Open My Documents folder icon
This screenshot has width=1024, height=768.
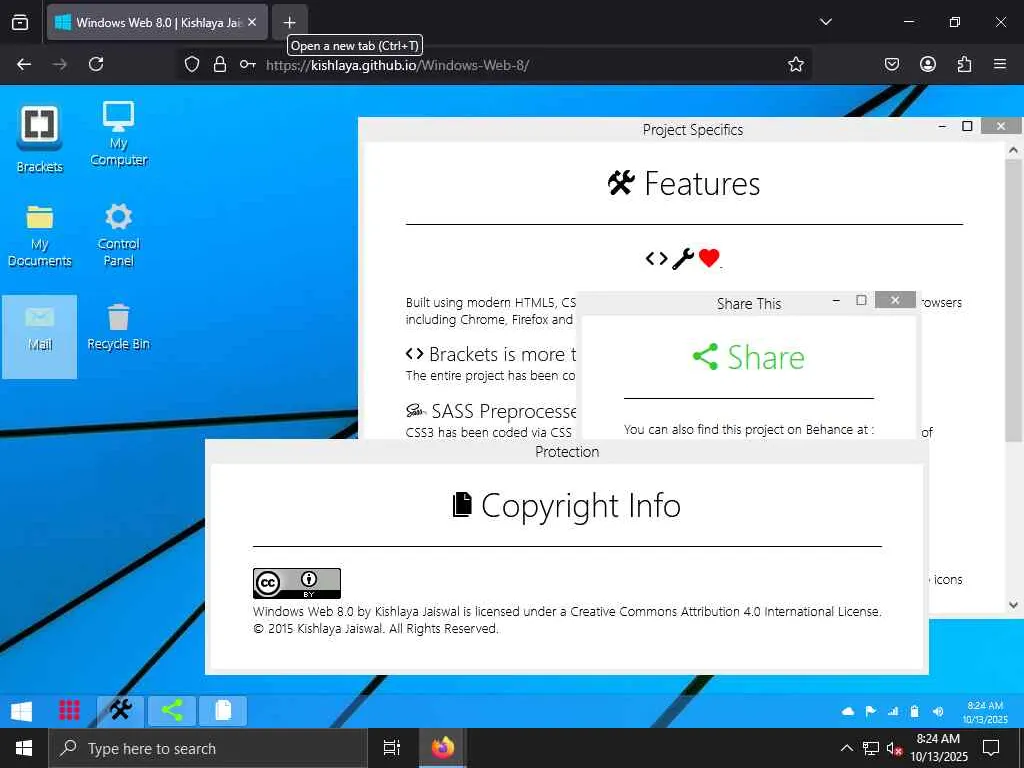click(x=39, y=235)
